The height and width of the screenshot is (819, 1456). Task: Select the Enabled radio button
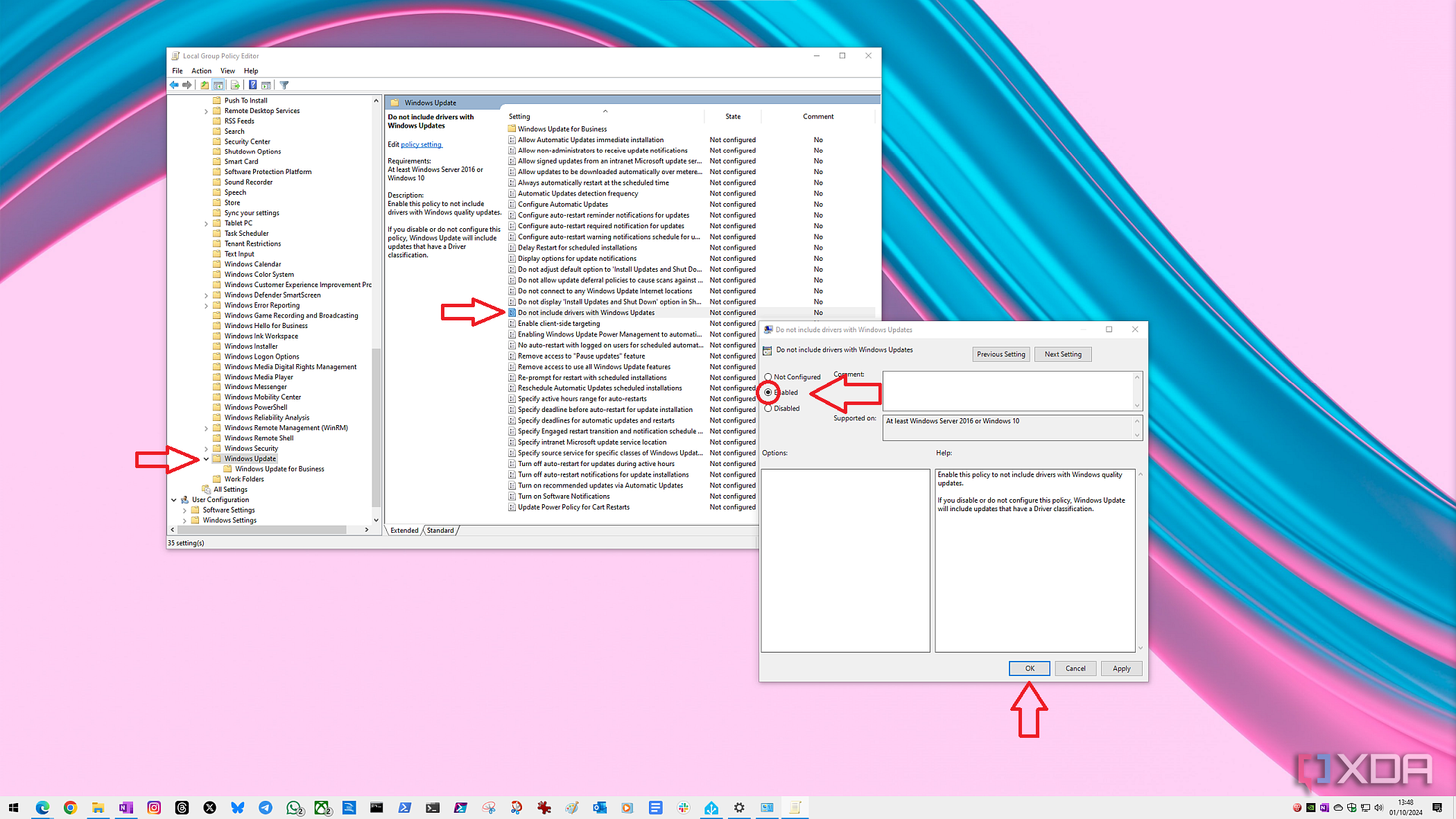pos(768,392)
